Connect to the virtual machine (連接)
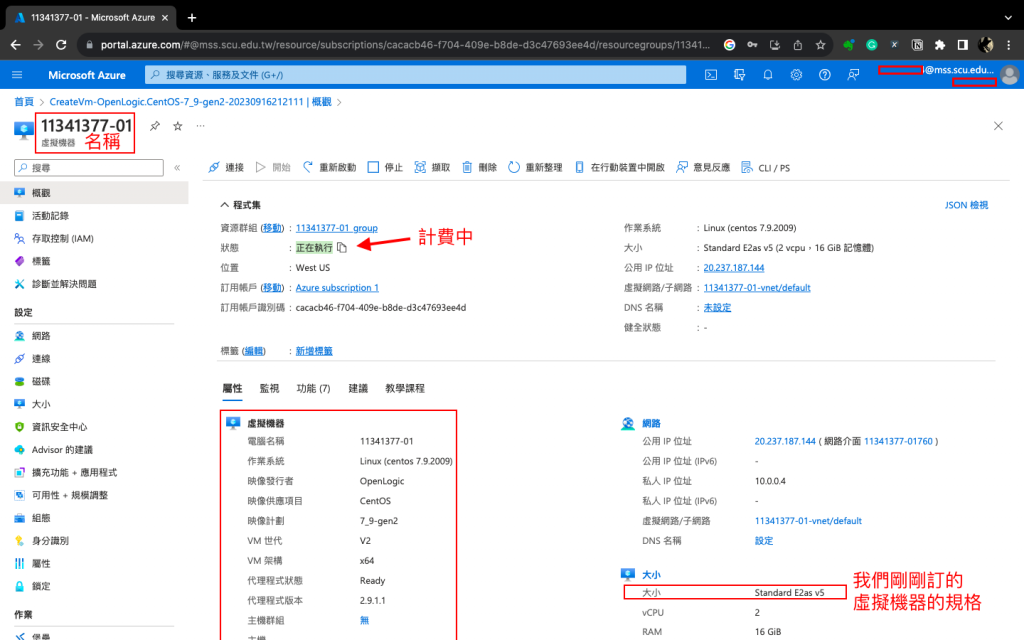This screenshot has height=640, width=1024. 226,168
